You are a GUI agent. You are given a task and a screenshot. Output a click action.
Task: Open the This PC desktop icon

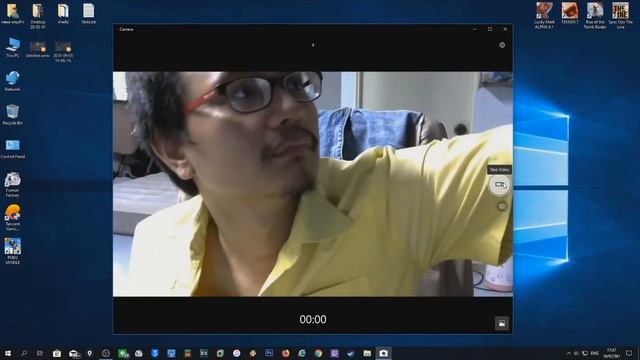[x=13, y=48]
